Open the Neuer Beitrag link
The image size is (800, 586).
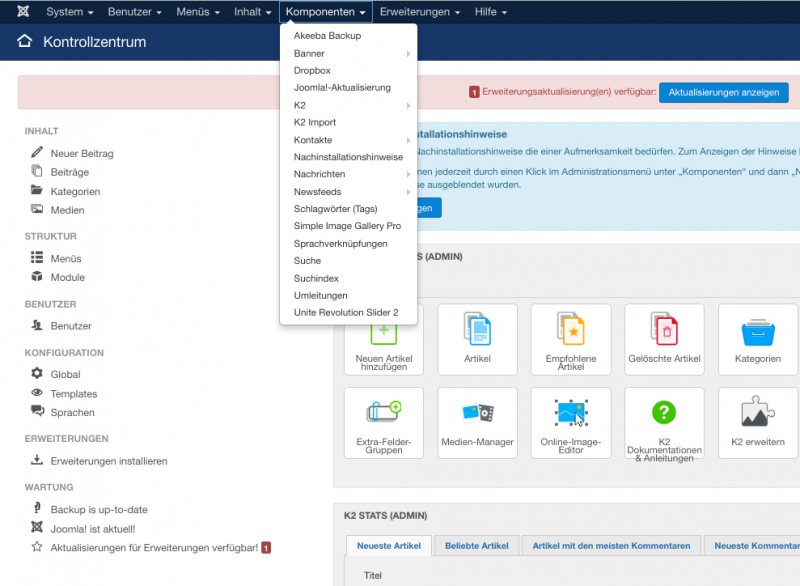click(82, 153)
